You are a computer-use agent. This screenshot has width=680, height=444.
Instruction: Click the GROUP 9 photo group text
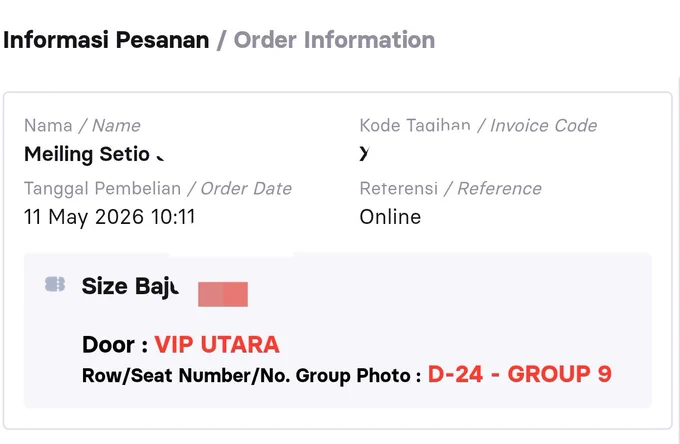coord(559,374)
